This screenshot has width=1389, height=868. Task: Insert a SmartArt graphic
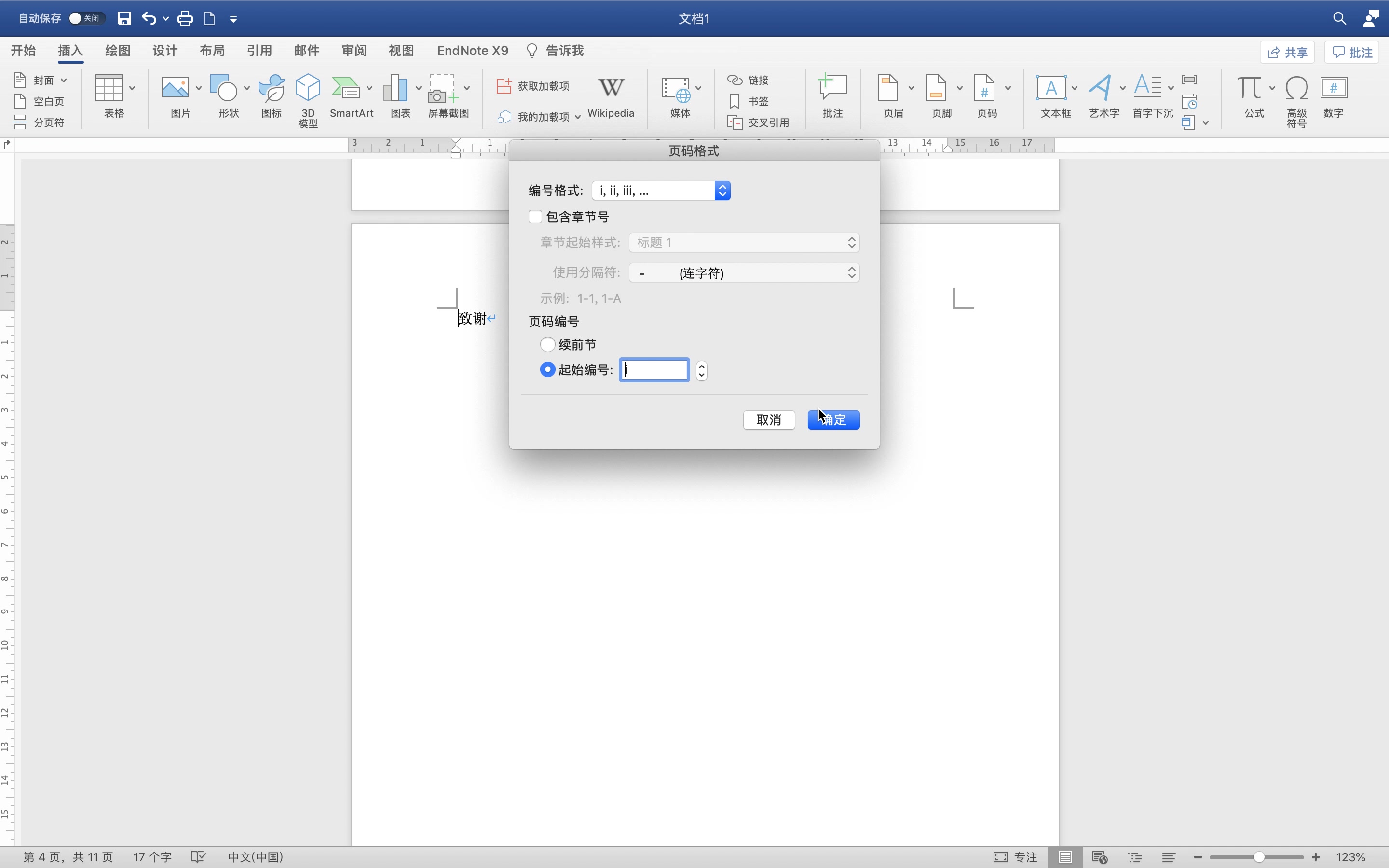(x=345, y=88)
